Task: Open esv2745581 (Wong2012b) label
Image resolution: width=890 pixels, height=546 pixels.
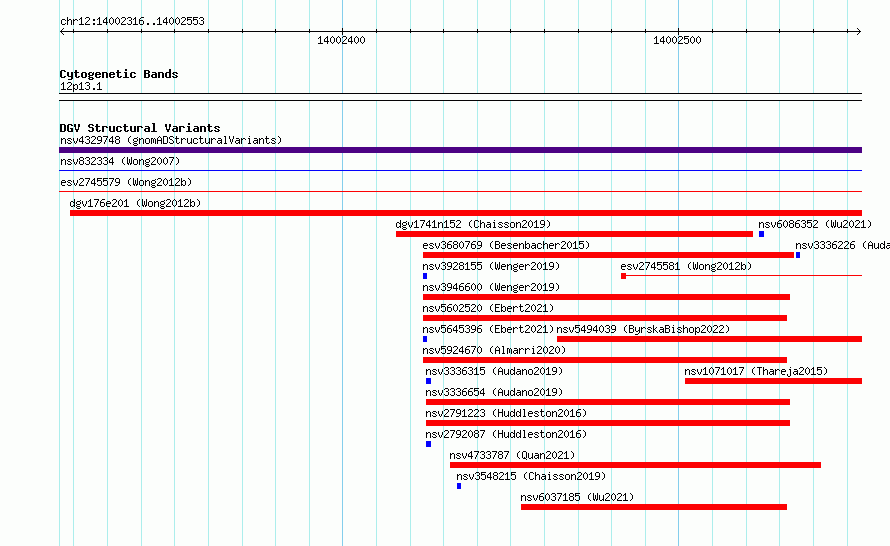Action: point(686,266)
